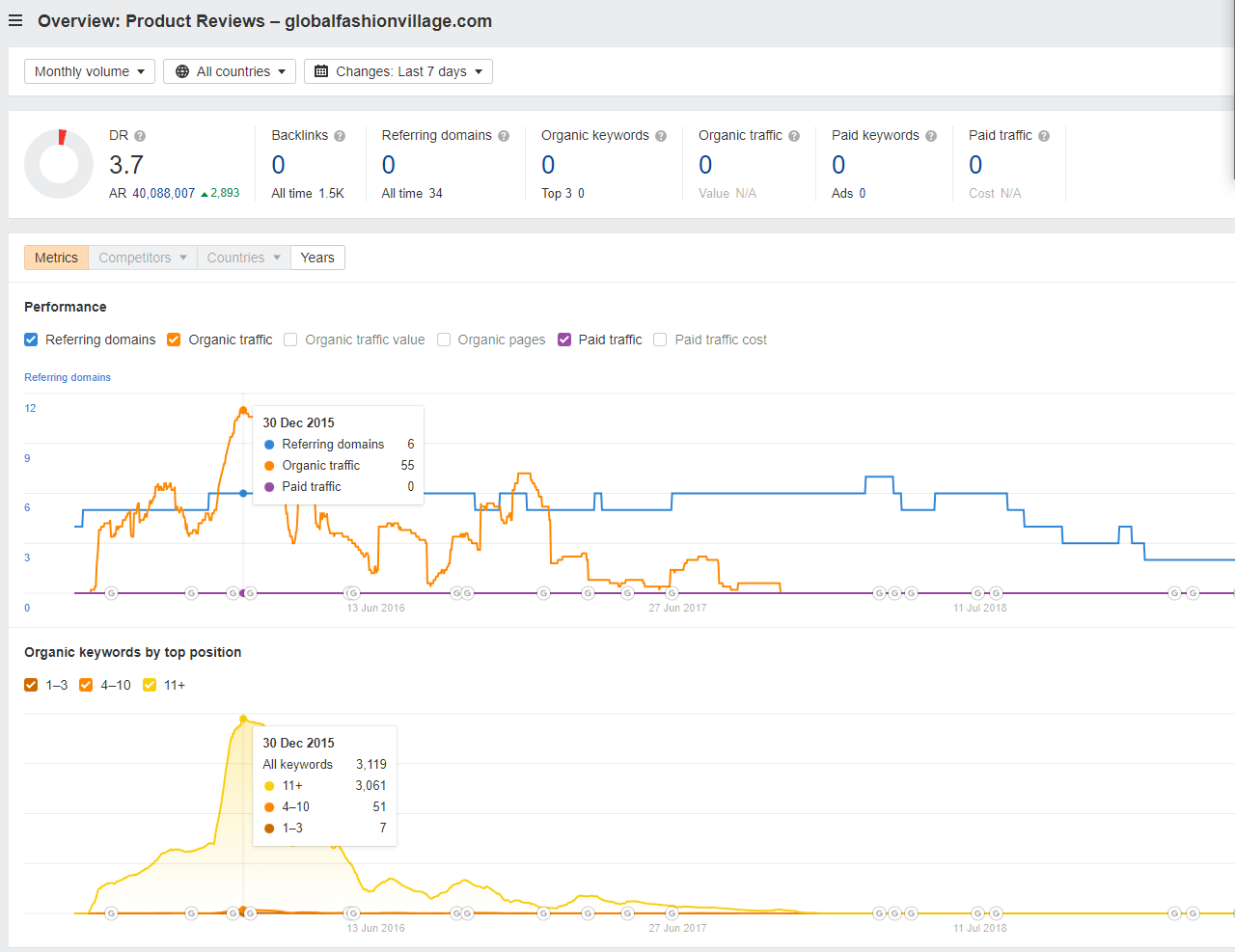Show help for Referring domains metric header
The image size is (1235, 952).
pos(504,136)
